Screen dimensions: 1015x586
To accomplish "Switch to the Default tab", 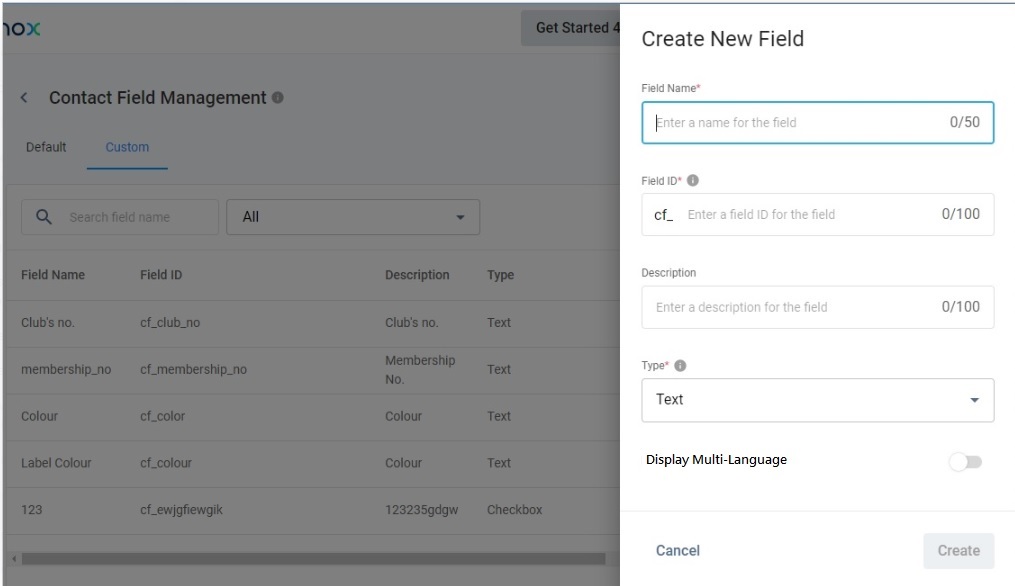I will coord(46,147).
